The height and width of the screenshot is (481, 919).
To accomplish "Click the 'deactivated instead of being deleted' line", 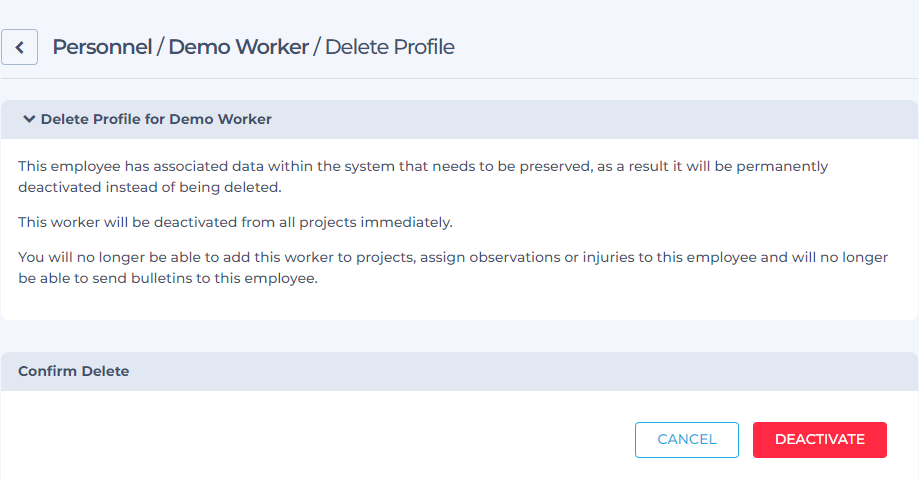I will [149, 187].
